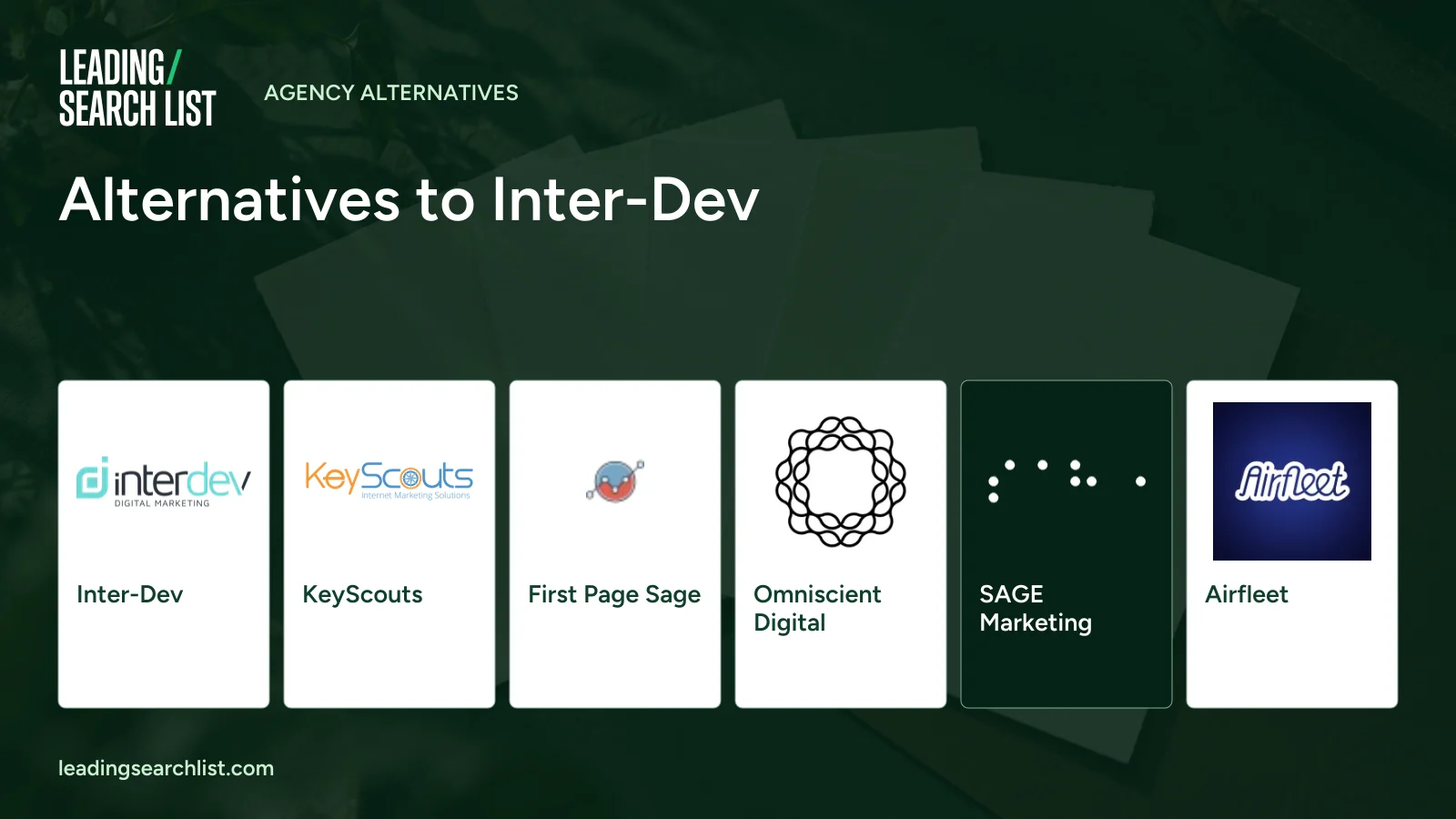Image resolution: width=1456 pixels, height=819 pixels.
Task: Visit the leadingsearchlist.com link
Action: 166,768
